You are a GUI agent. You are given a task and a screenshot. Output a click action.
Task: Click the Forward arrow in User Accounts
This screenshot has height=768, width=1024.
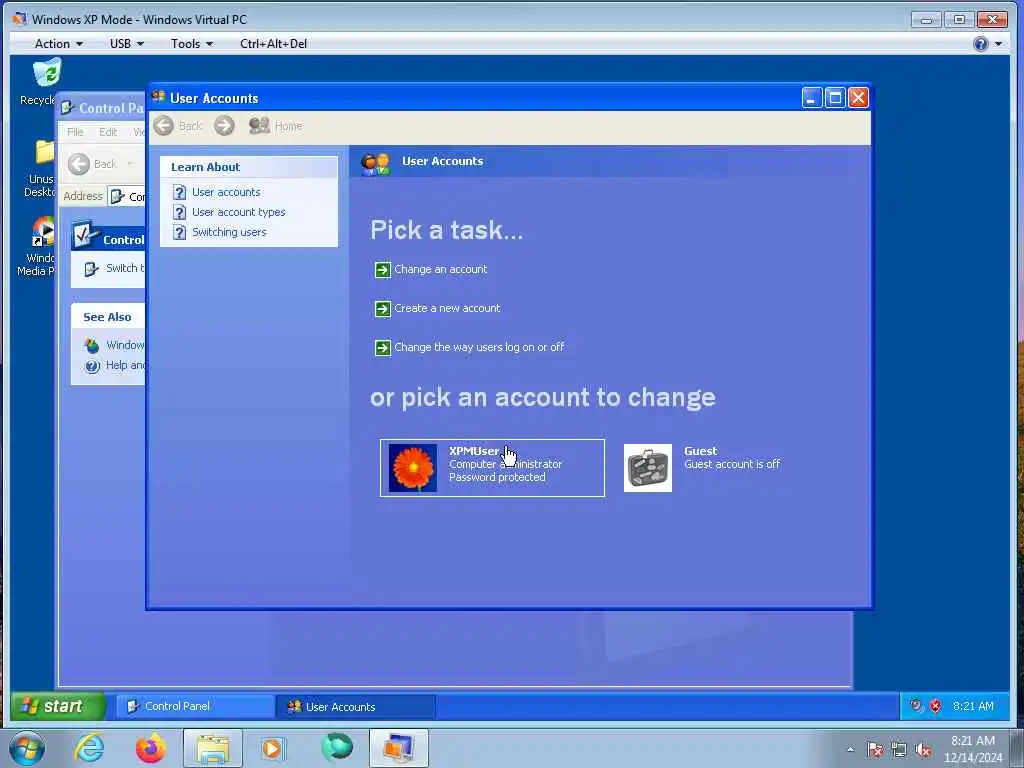click(224, 125)
